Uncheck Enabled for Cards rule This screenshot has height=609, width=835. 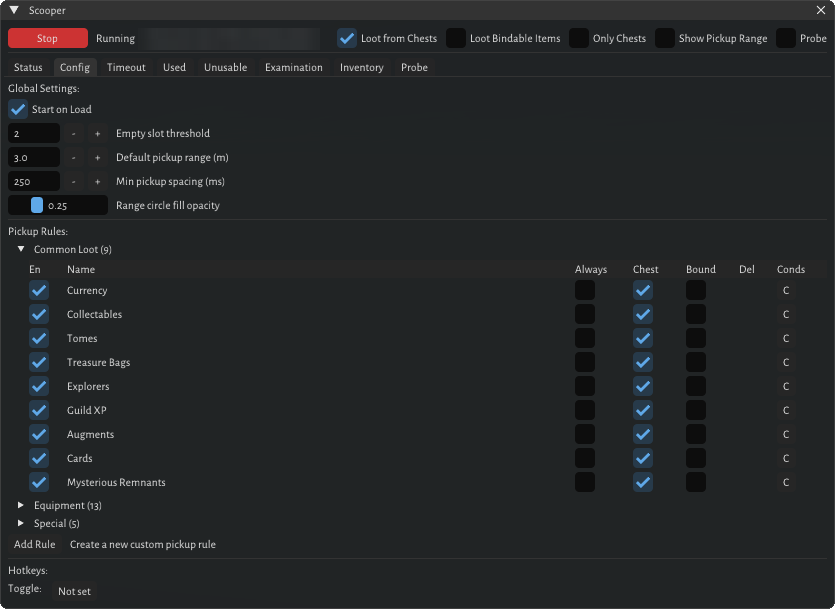39,458
